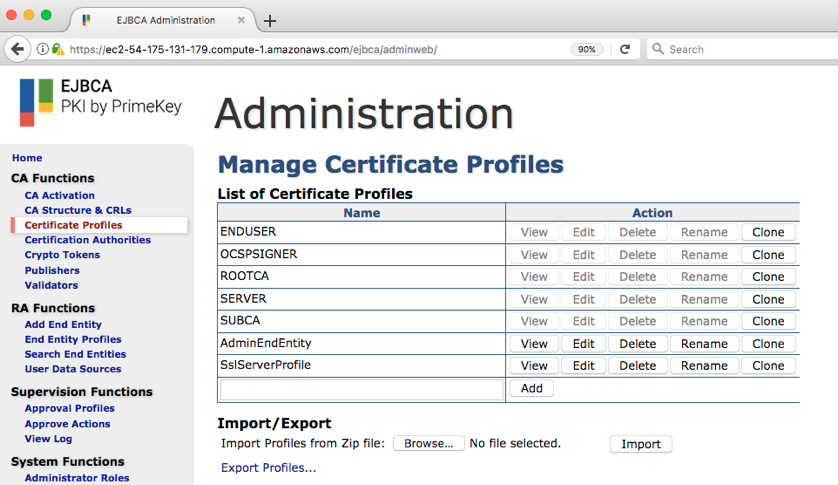Clone the ENDUSER certificate profile
This screenshot has width=838, height=485.
click(x=768, y=232)
